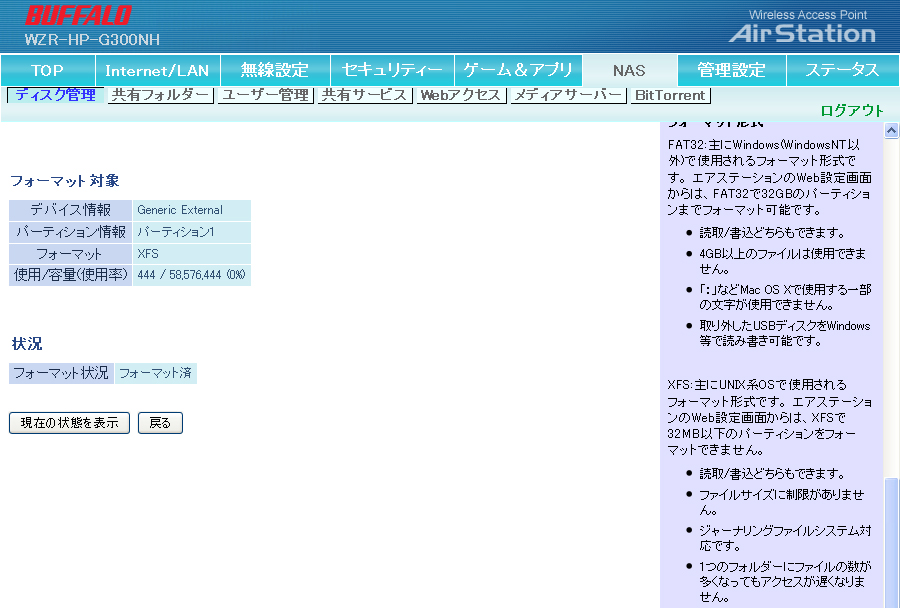The image size is (900, 608).
Task: Select the NAS tab
Action: (x=629, y=70)
